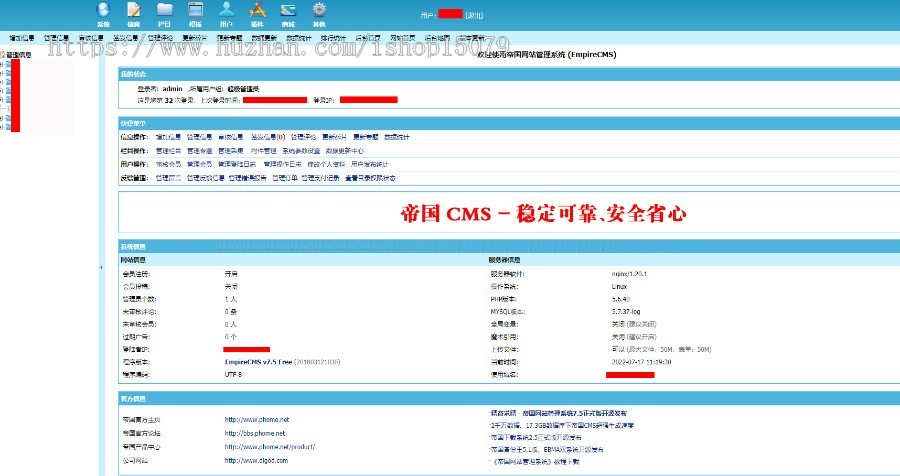
Task: Open 管理支付记录 link
Action: pos(321,178)
